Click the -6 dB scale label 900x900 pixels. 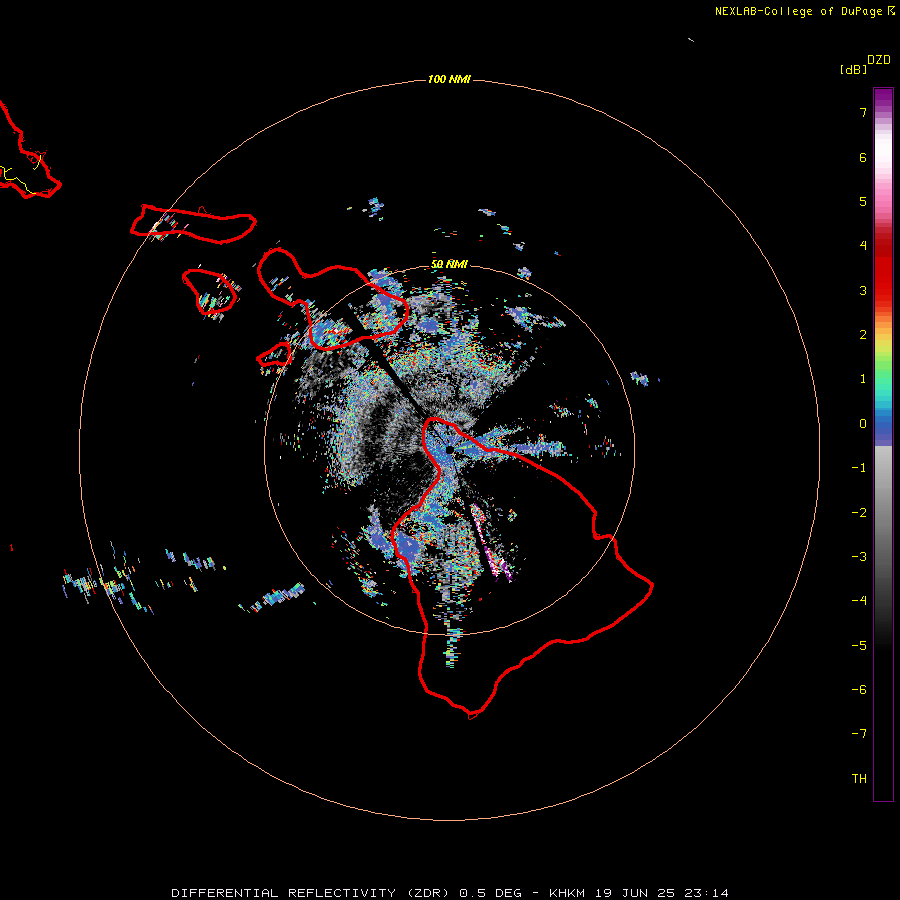click(x=859, y=690)
